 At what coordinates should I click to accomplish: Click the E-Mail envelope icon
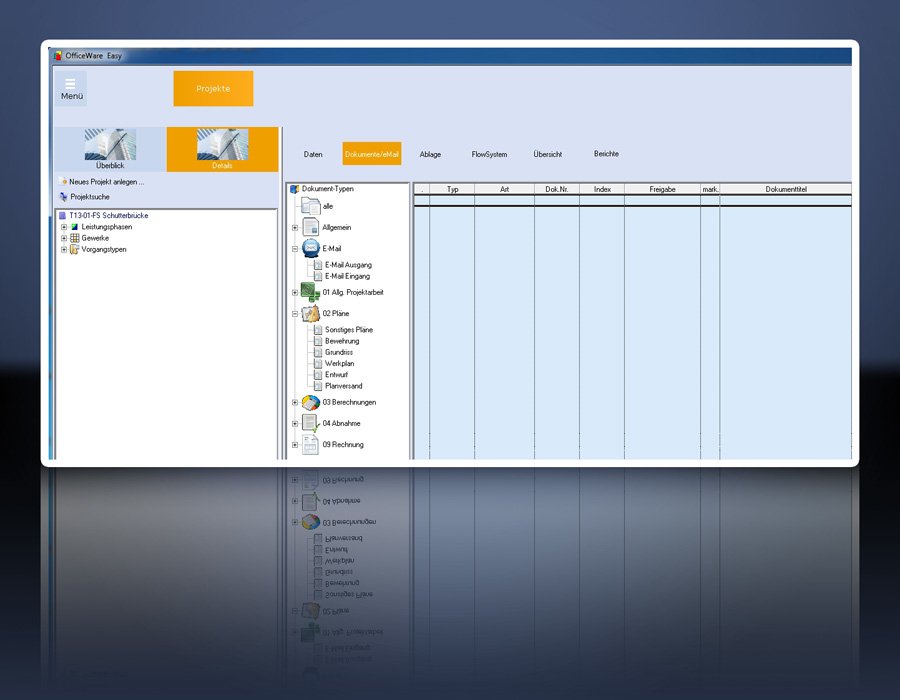pos(311,248)
